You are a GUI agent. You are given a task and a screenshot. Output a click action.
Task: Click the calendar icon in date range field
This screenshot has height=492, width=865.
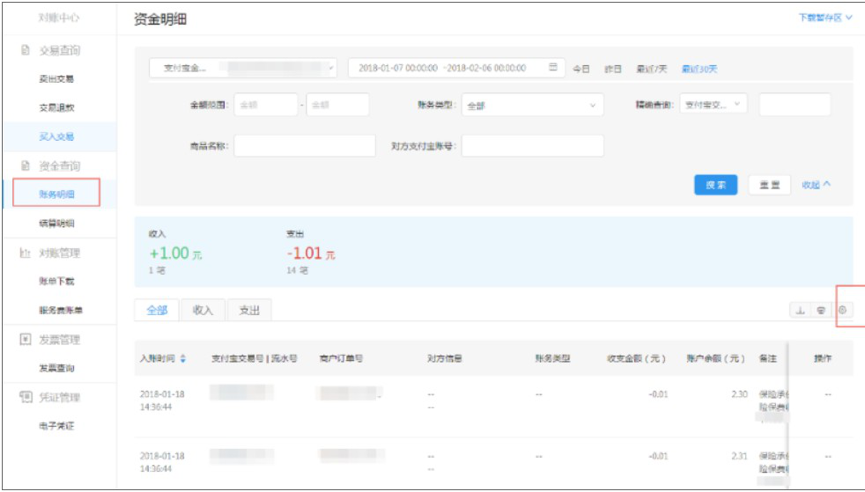click(x=552, y=68)
